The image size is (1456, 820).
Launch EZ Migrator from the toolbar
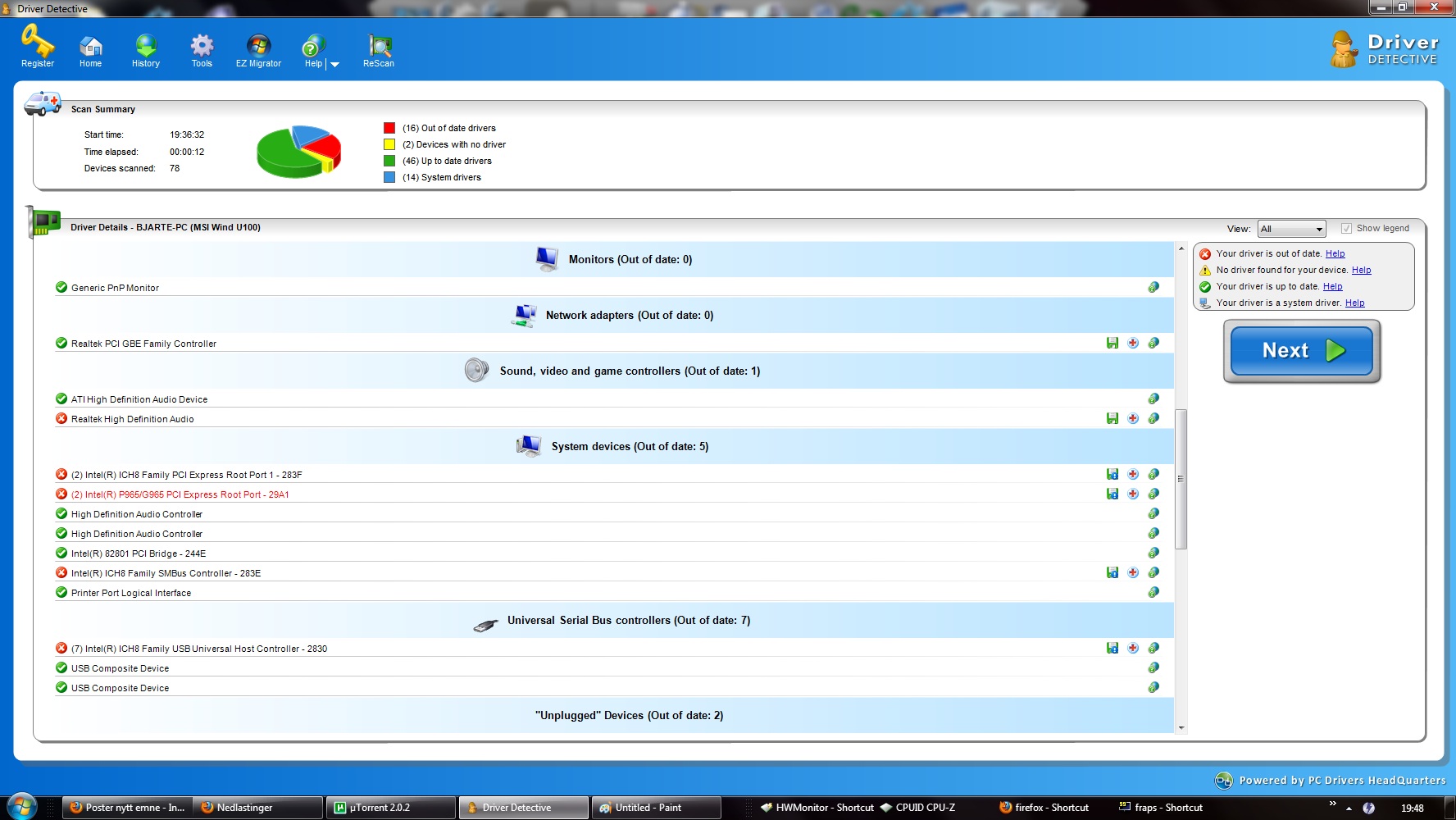coord(258,49)
